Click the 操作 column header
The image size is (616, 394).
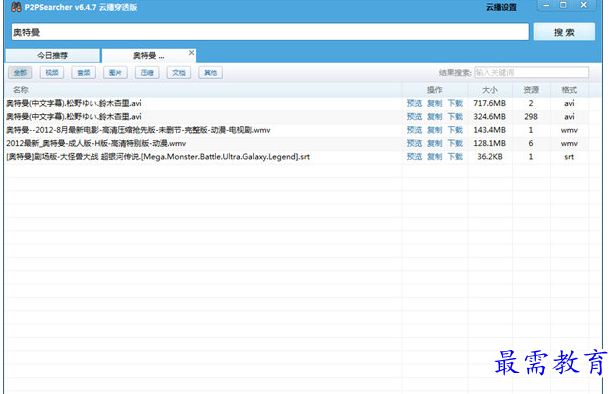(434, 90)
